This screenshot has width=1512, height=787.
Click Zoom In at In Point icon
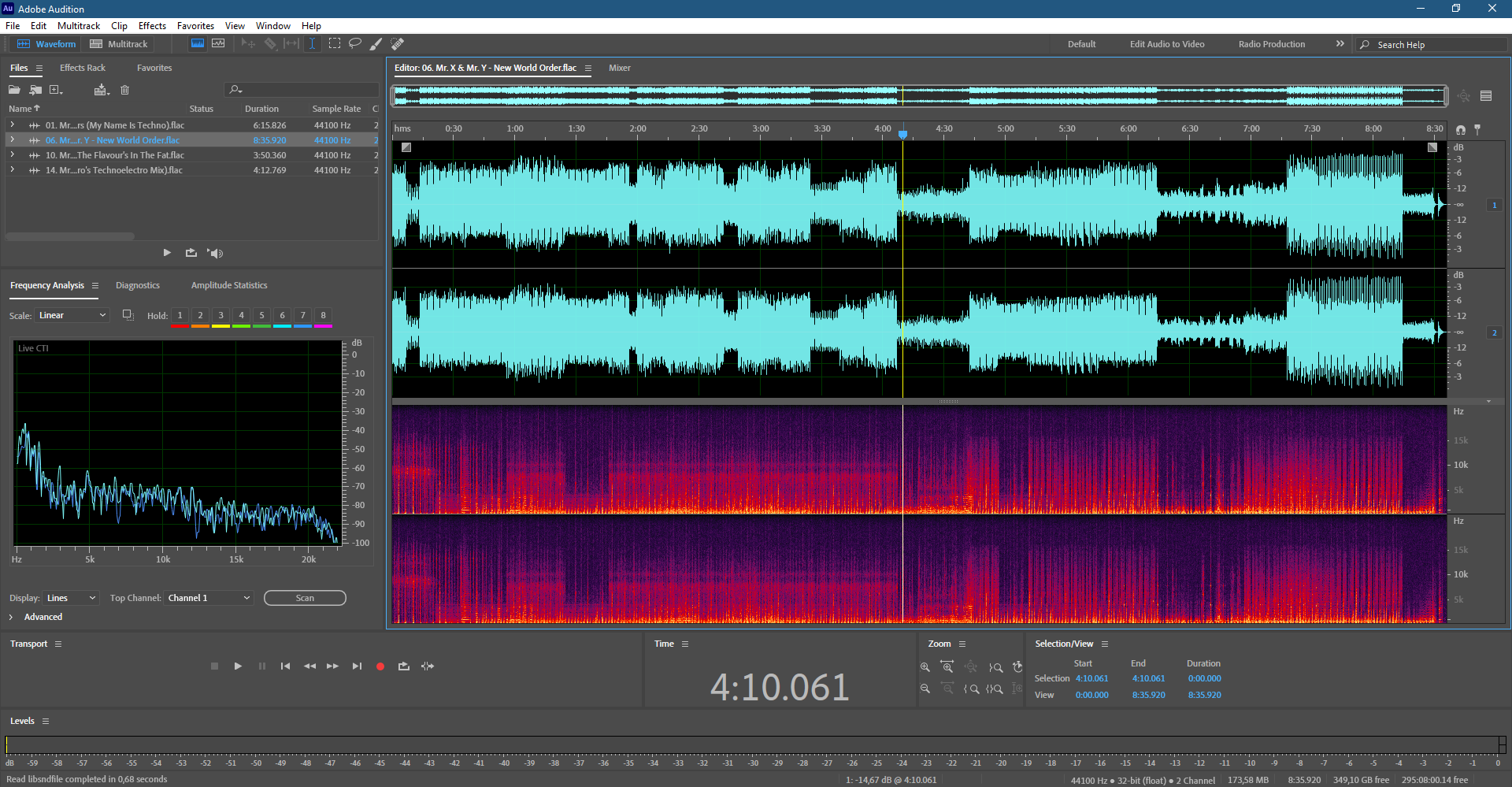point(972,689)
